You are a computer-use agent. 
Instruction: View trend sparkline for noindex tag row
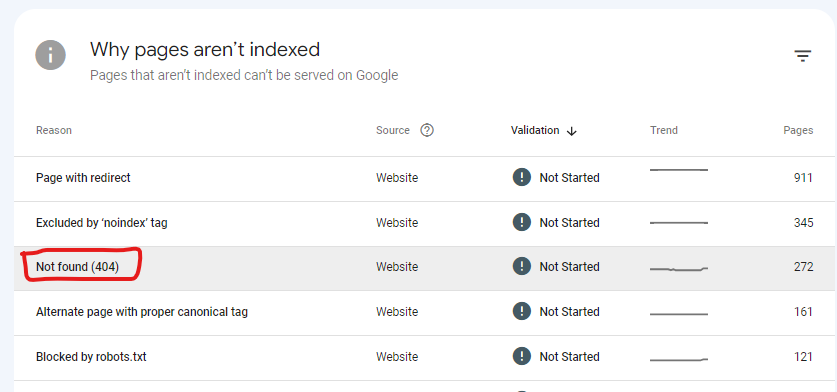pyautogui.click(x=678, y=223)
